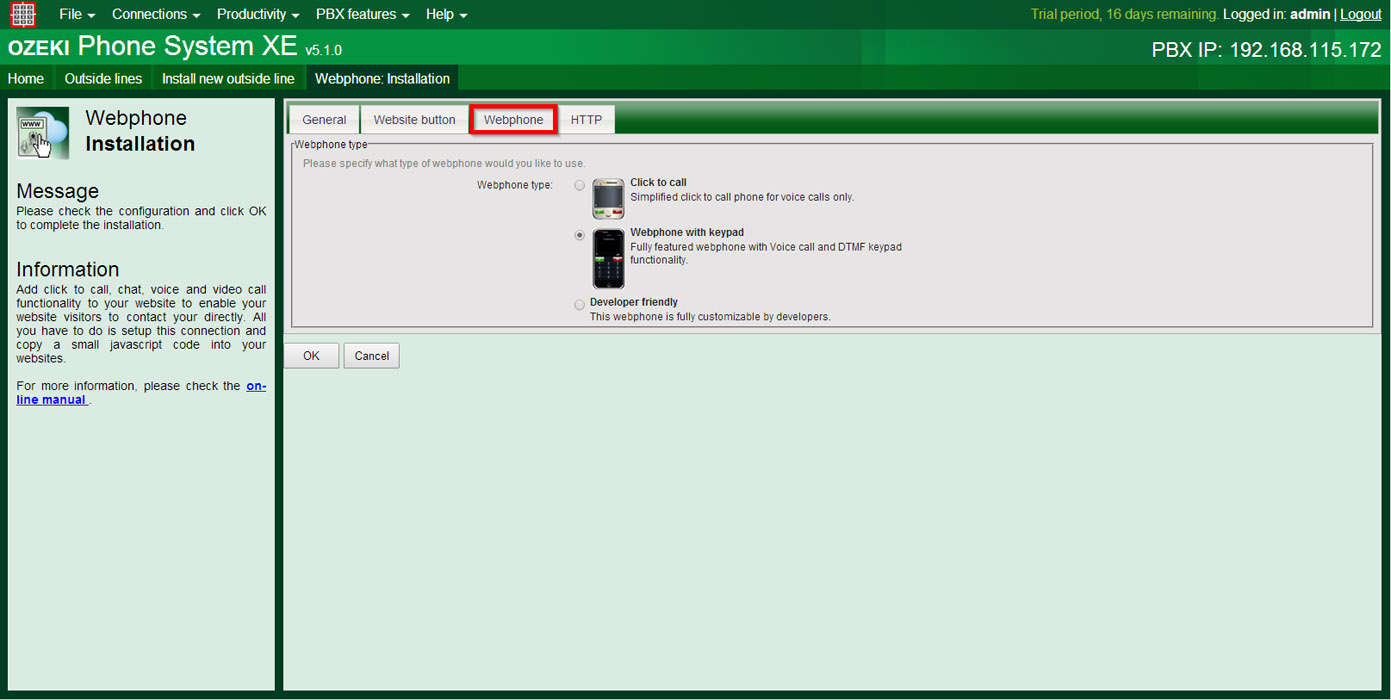This screenshot has height=700, width=1391.
Task: Go to the Home page tab
Action: click(26, 78)
